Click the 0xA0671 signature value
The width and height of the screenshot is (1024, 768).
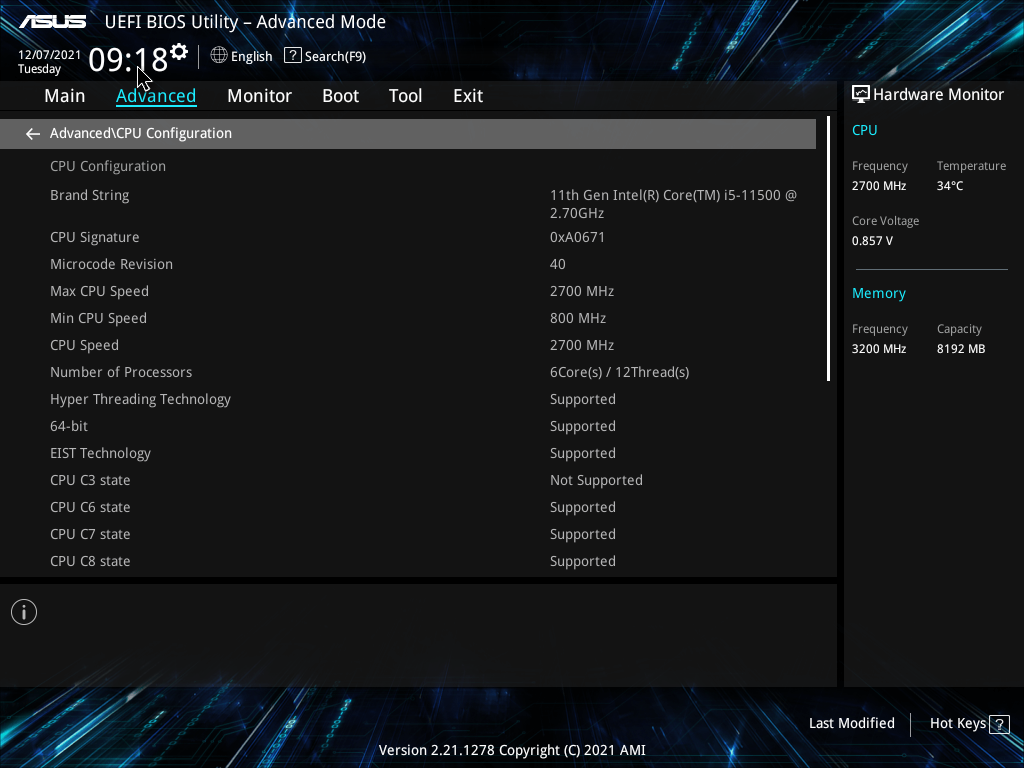(x=577, y=238)
